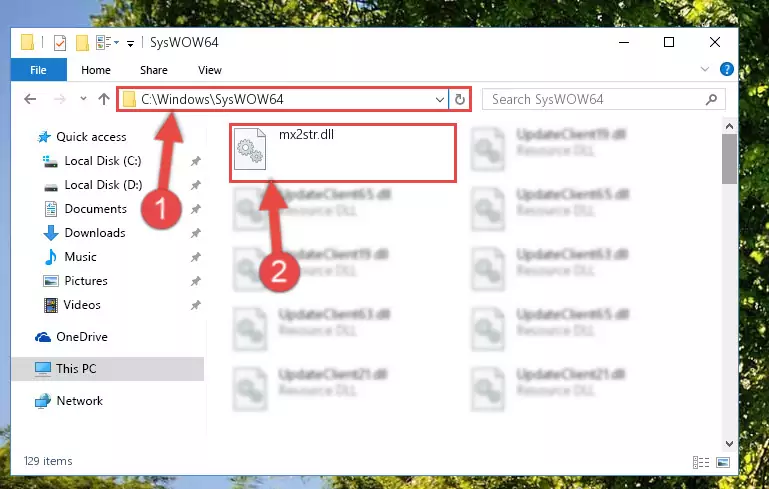Screen dimensions: 769x489
Task: Open Local Disk (C:) in sidebar
Action: [103, 161]
